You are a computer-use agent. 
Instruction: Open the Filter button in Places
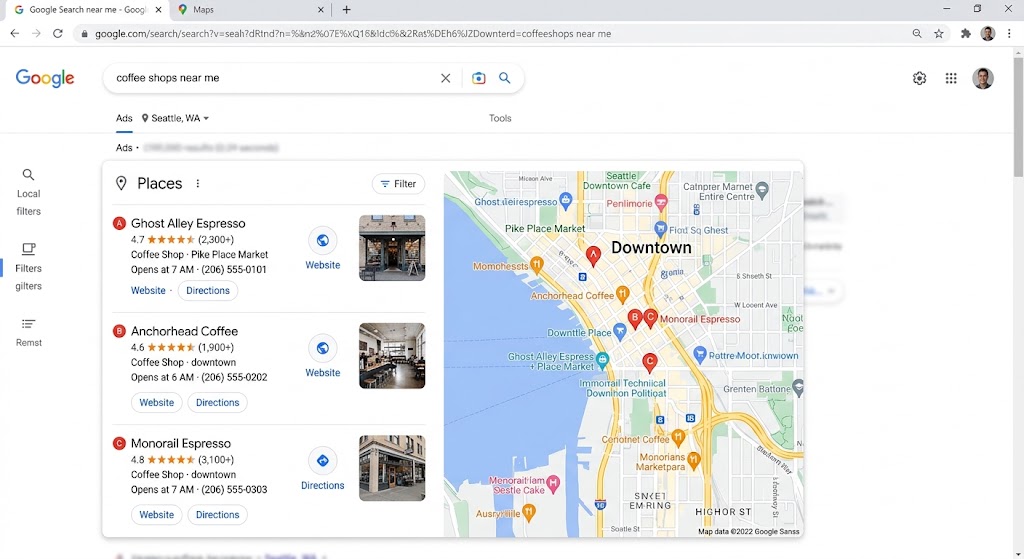pyautogui.click(x=398, y=184)
